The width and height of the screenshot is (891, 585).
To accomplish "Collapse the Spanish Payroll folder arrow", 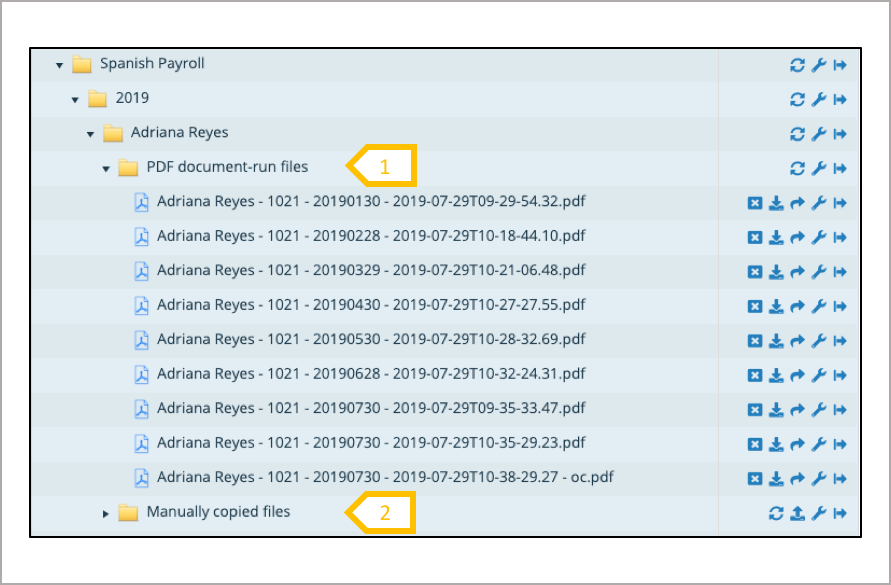I will pos(59,66).
